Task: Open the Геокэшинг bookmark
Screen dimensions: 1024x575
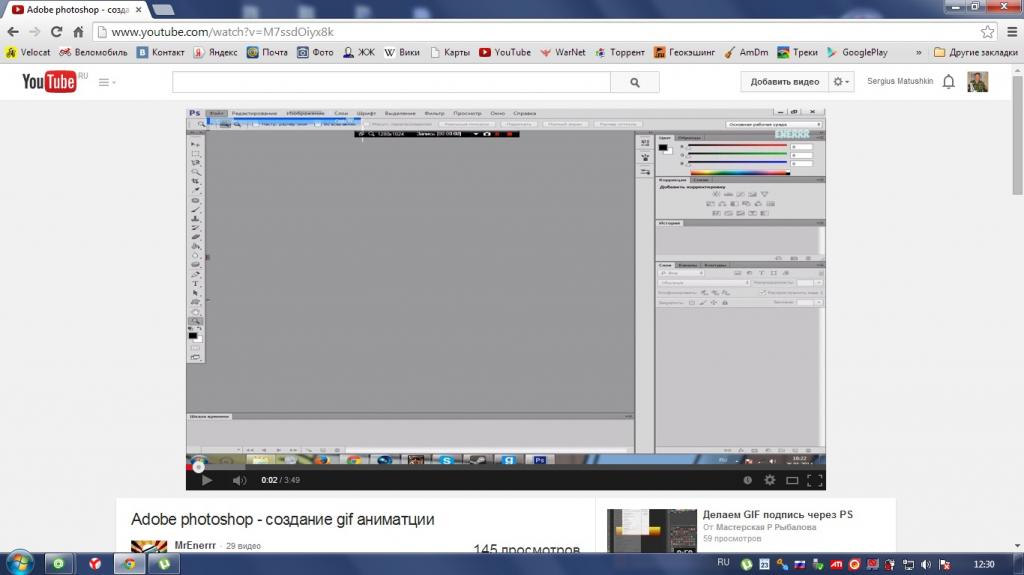Action: click(684, 52)
